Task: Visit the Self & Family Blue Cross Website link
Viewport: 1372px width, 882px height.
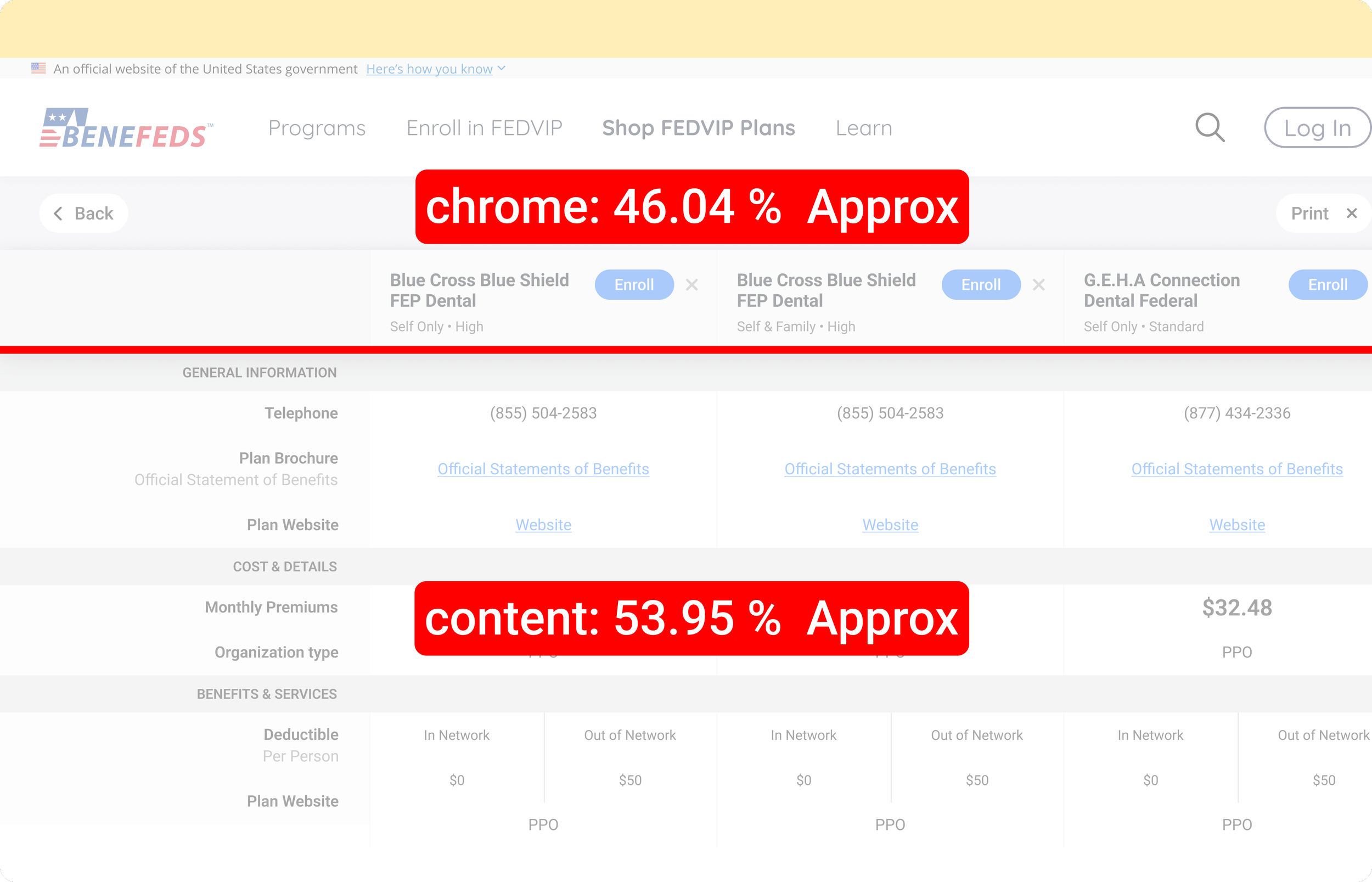Action: pyautogui.click(x=890, y=525)
